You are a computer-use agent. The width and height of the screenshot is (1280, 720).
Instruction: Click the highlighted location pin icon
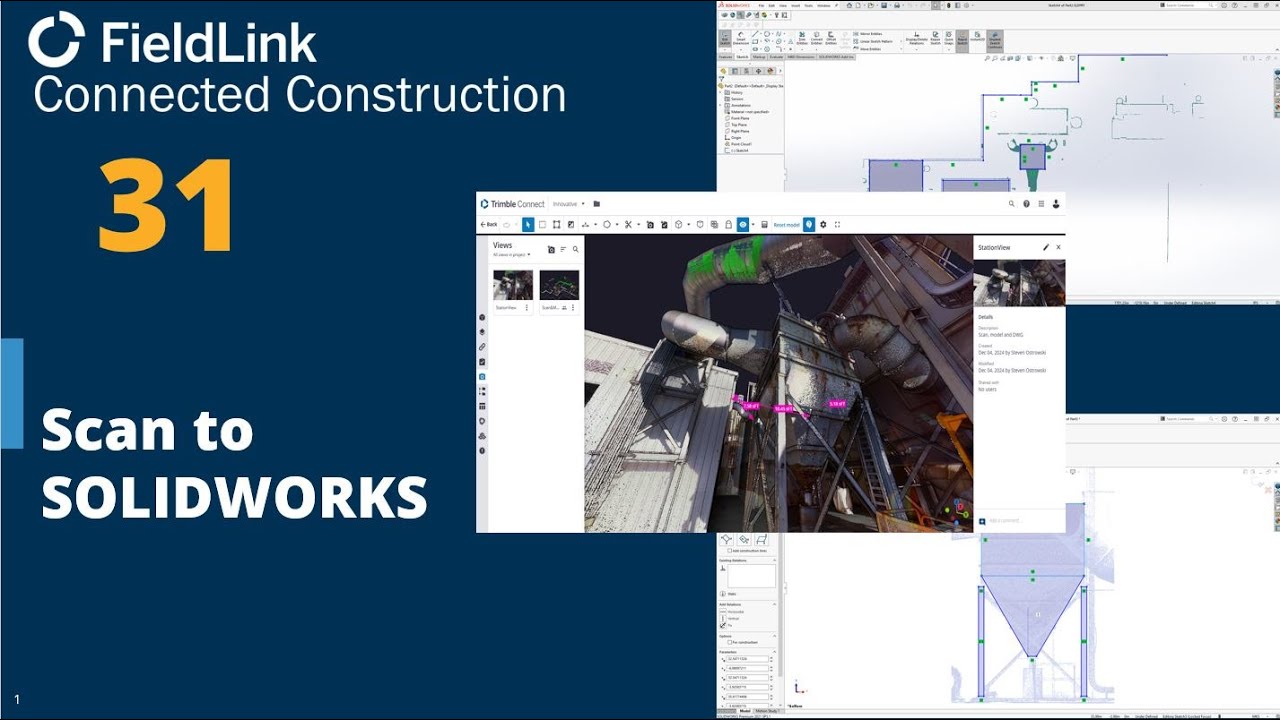[x=809, y=225]
